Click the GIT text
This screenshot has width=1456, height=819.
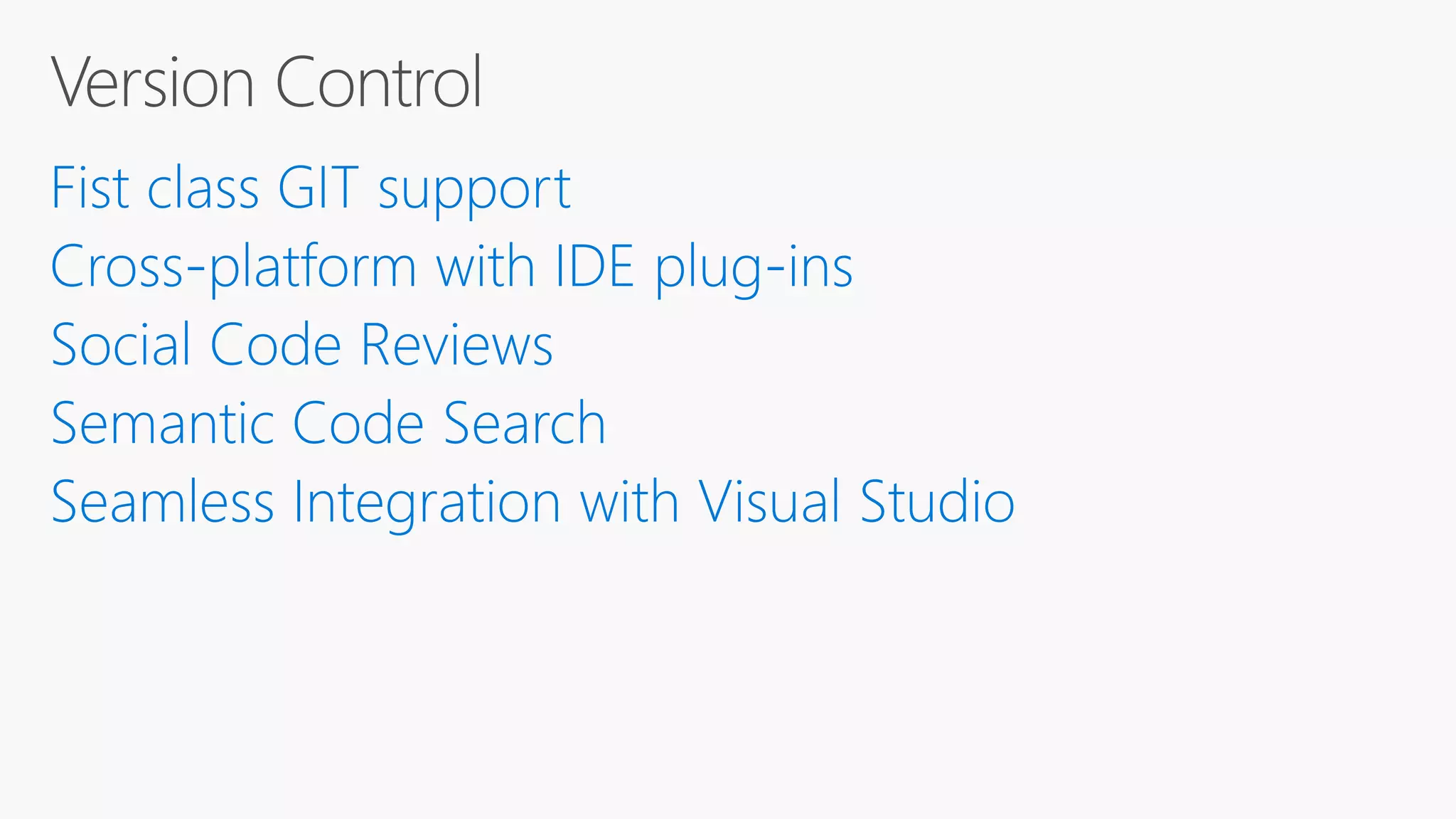tap(318, 188)
